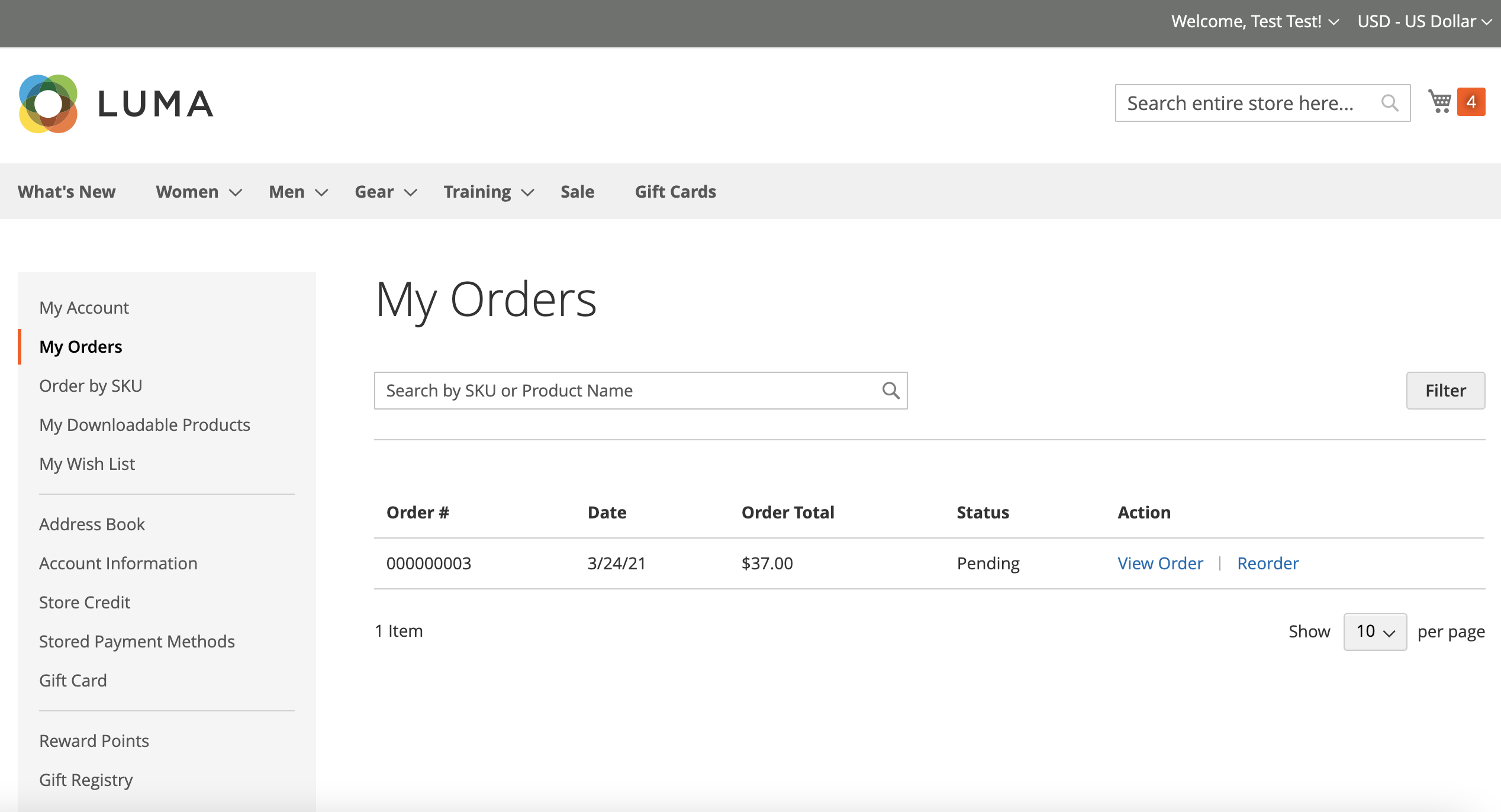Click the cart item count badge
Screen dimensions: 1501x812
coord(1471,102)
